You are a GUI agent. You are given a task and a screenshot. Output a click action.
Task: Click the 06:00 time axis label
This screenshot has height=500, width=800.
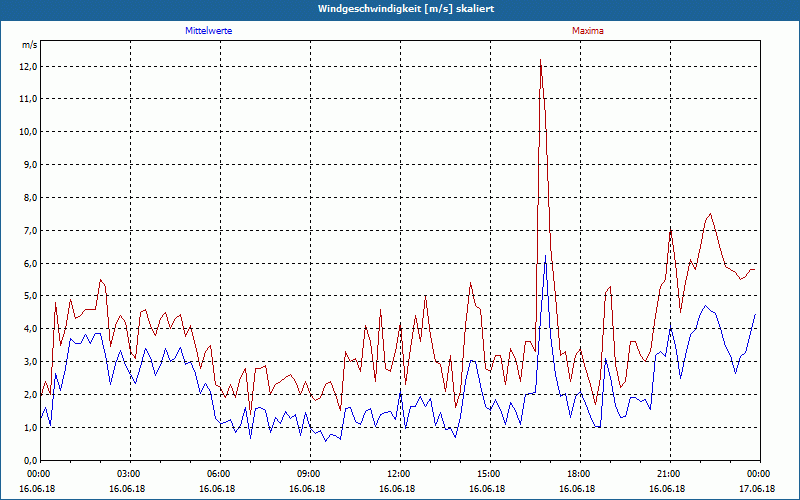click(220, 474)
